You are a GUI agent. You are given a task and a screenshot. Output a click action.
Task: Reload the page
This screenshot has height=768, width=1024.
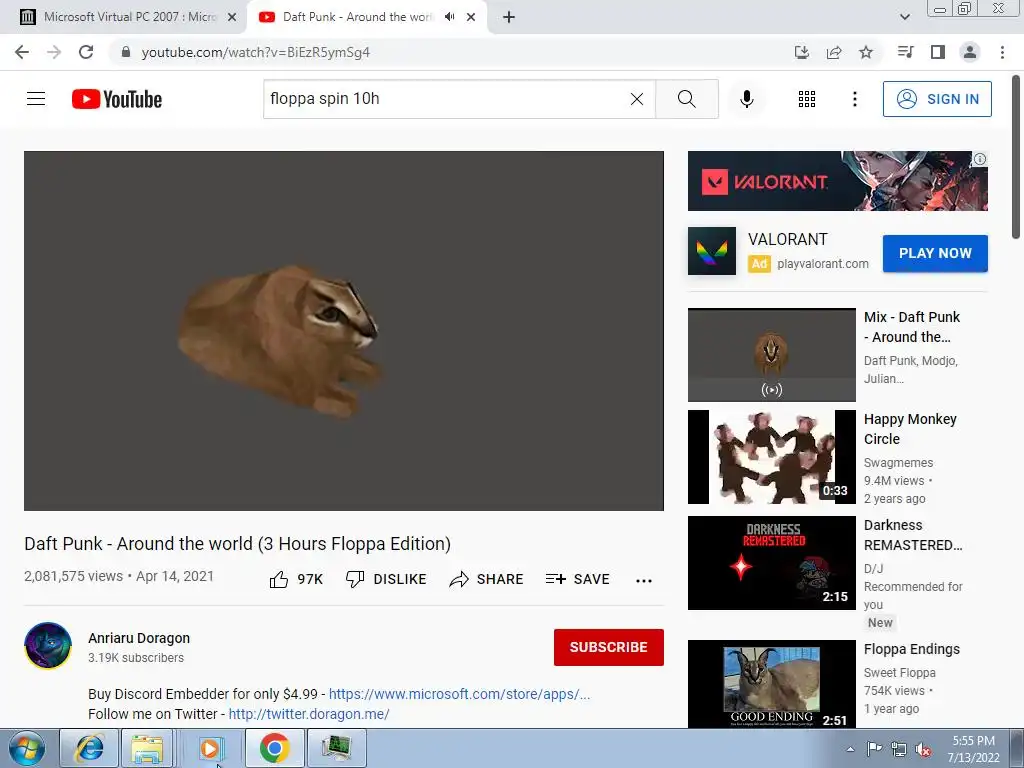[86, 52]
